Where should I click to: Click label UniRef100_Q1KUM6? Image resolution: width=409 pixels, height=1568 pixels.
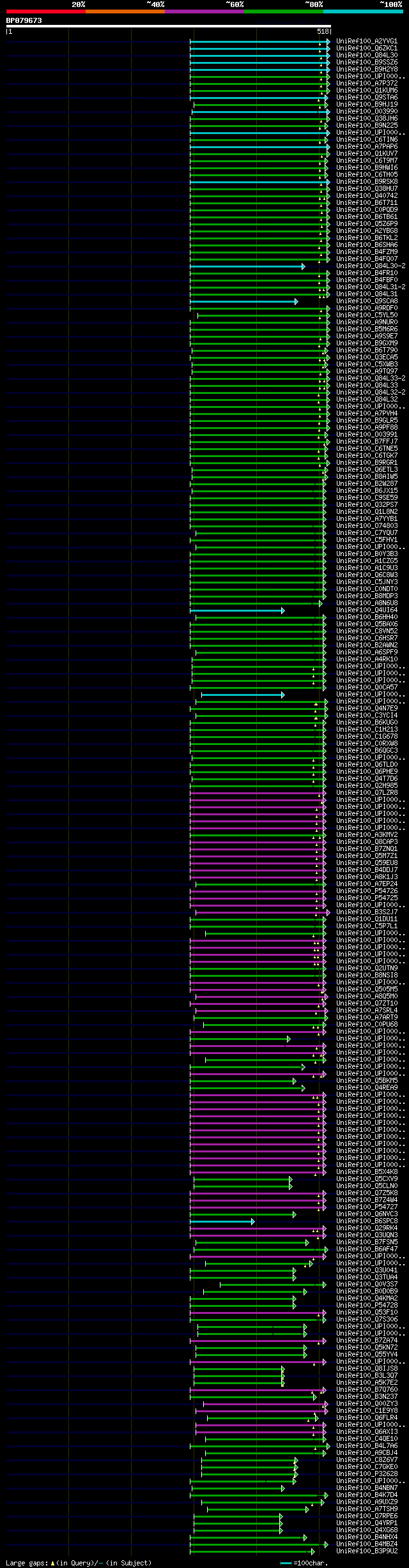pos(367,91)
